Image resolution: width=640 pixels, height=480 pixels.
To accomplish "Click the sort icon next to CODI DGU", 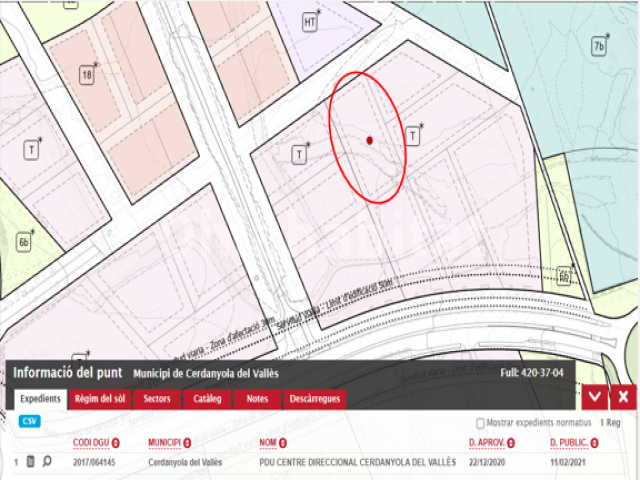I will point(116,442).
